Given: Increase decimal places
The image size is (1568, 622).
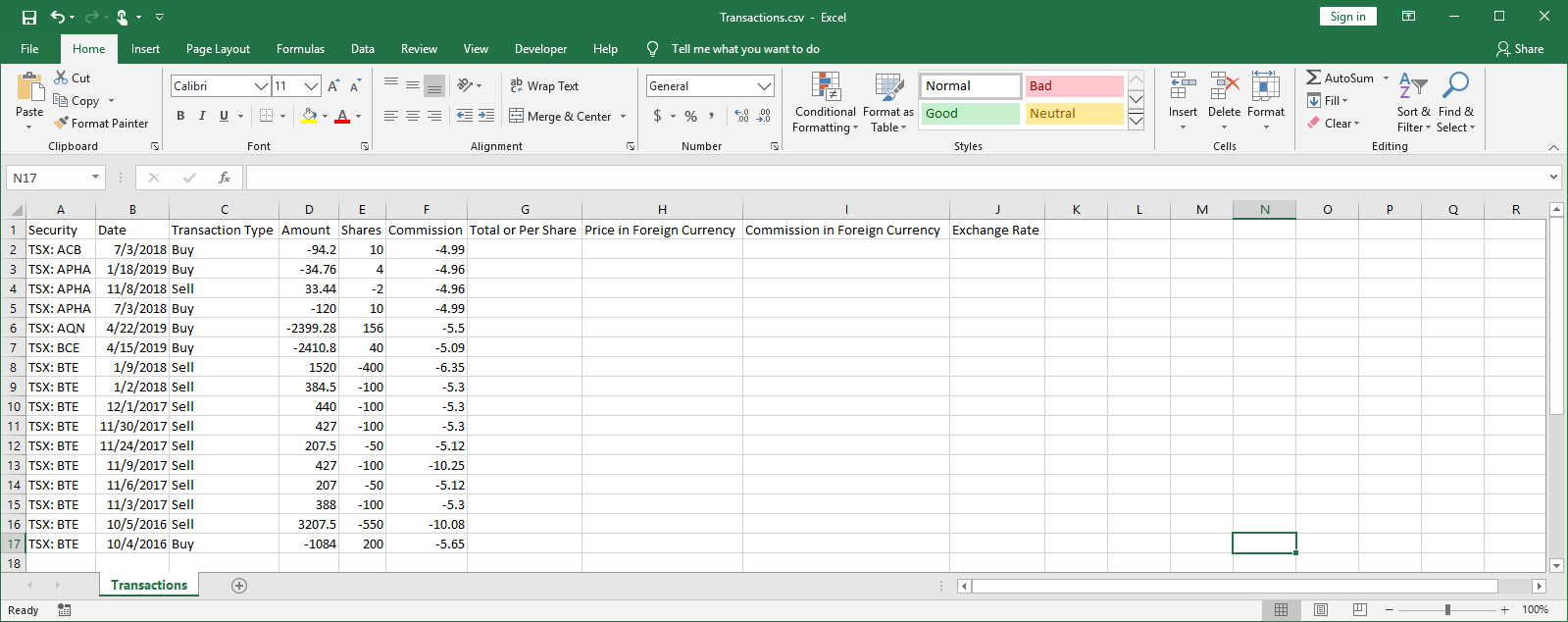Looking at the screenshot, I should 741,116.
